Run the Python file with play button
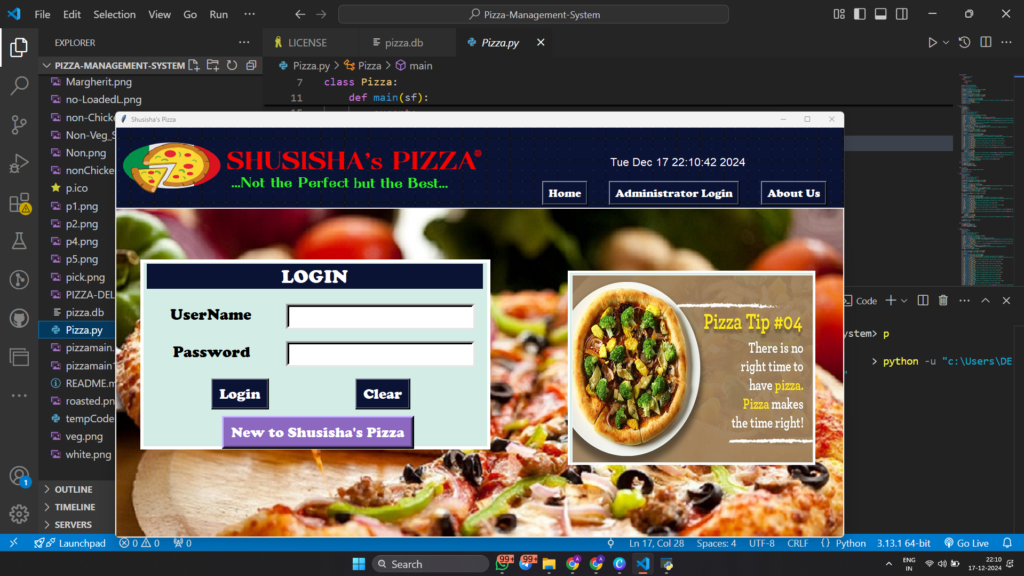 tap(932, 42)
